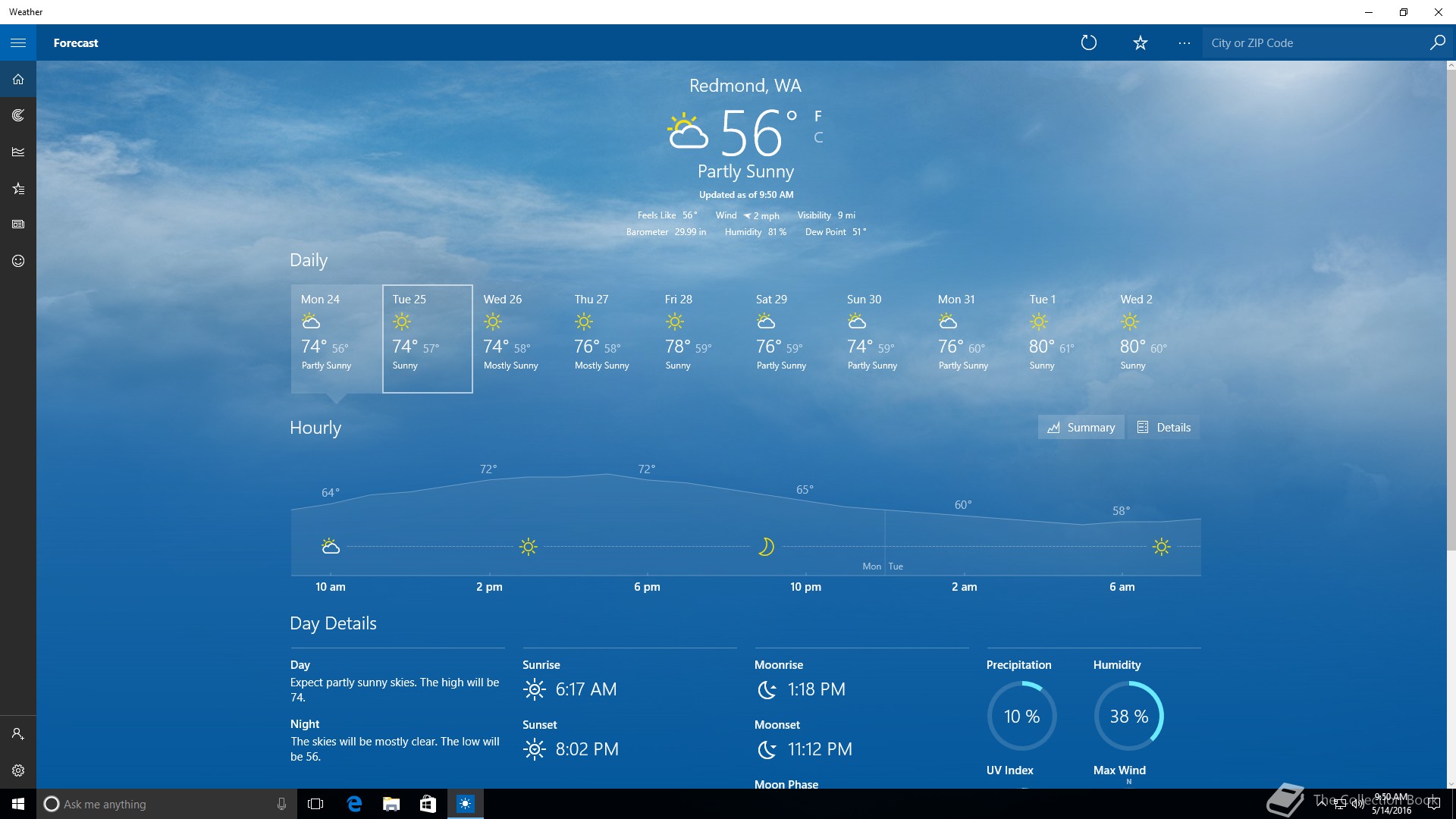1456x819 pixels.
Task: Open Historical Weather chart icon
Action: tap(18, 152)
